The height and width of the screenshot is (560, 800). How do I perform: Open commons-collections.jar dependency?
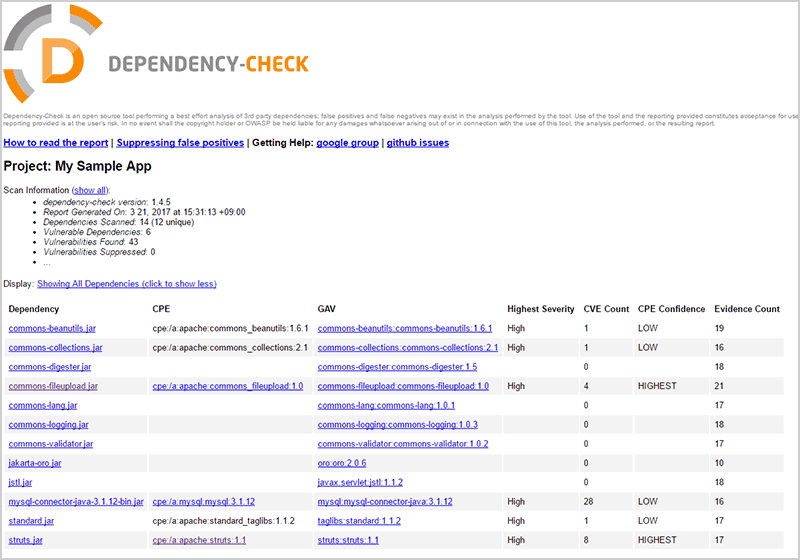click(x=56, y=348)
